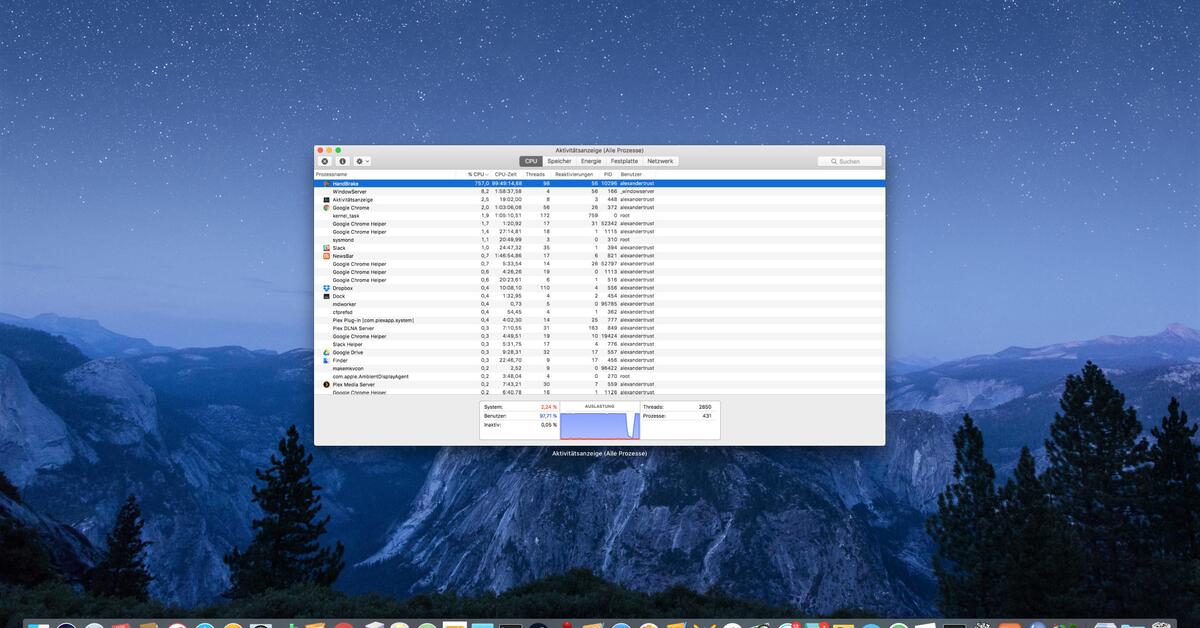Open the gear action menu in the toolbar
1200x628 pixels.
tap(361, 161)
